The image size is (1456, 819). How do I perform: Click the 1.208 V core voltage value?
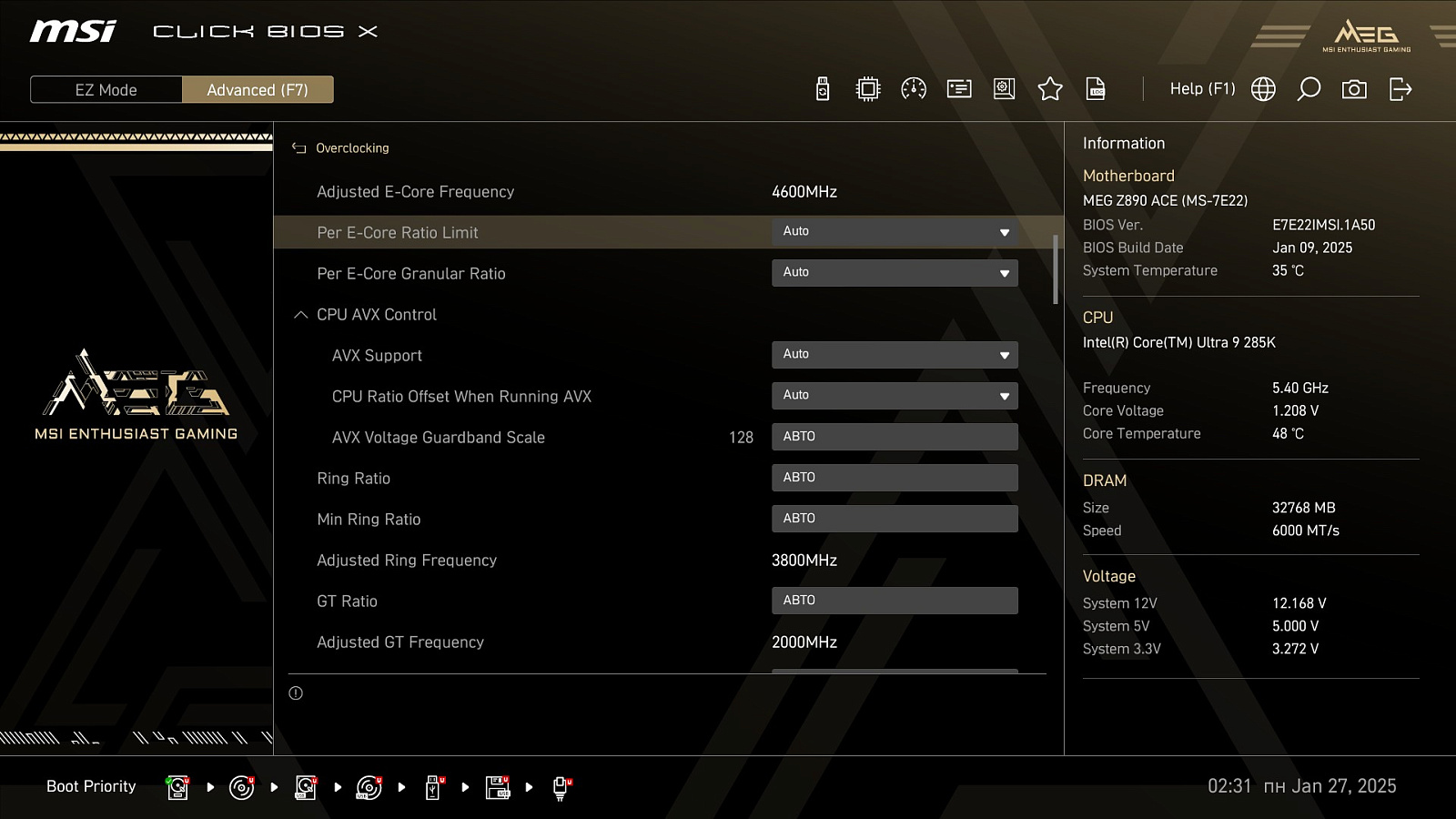pos(1296,411)
